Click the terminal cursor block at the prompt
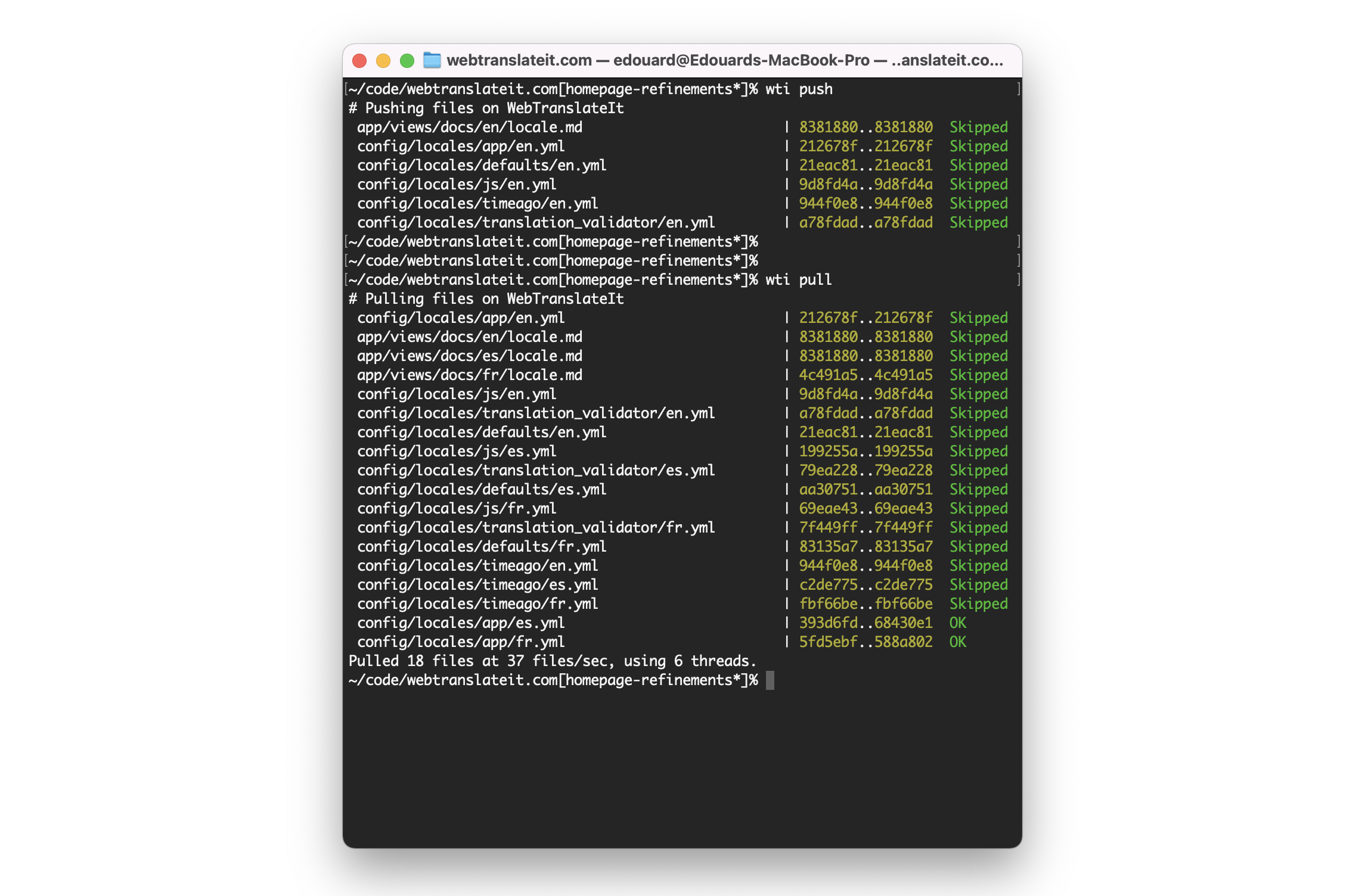The height and width of the screenshot is (896, 1365). click(x=770, y=680)
